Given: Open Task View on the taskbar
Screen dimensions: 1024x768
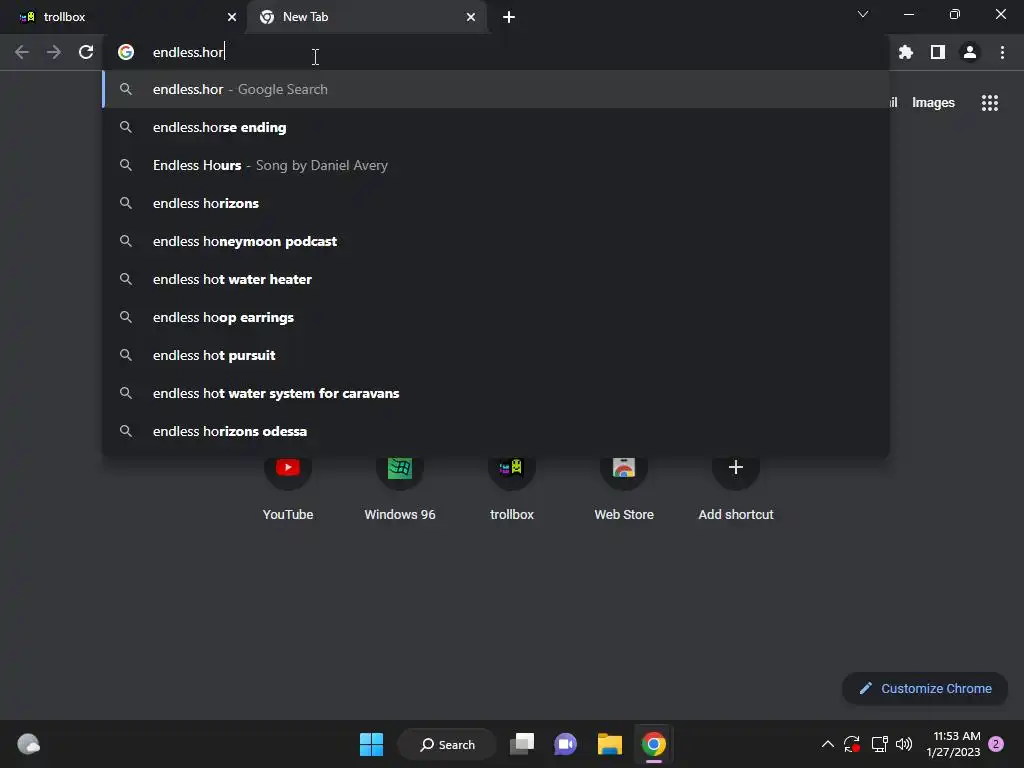Looking at the screenshot, I should click(x=522, y=744).
